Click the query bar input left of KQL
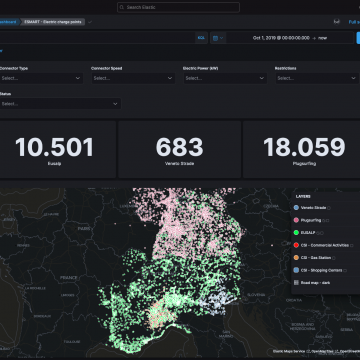Screen dimensions: 360x360 pyautogui.click(x=97, y=38)
